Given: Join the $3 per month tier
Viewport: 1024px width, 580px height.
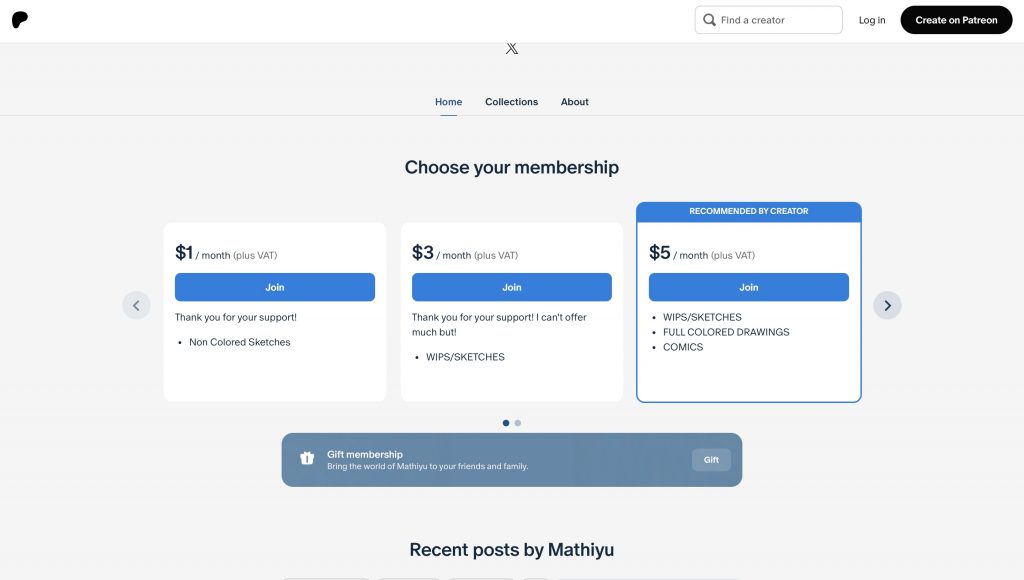Looking at the screenshot, I should point(512,287).
